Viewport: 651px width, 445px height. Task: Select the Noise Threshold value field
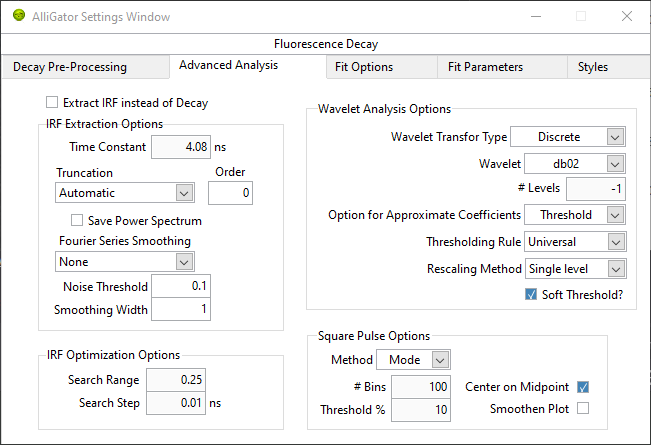point(181,286)
